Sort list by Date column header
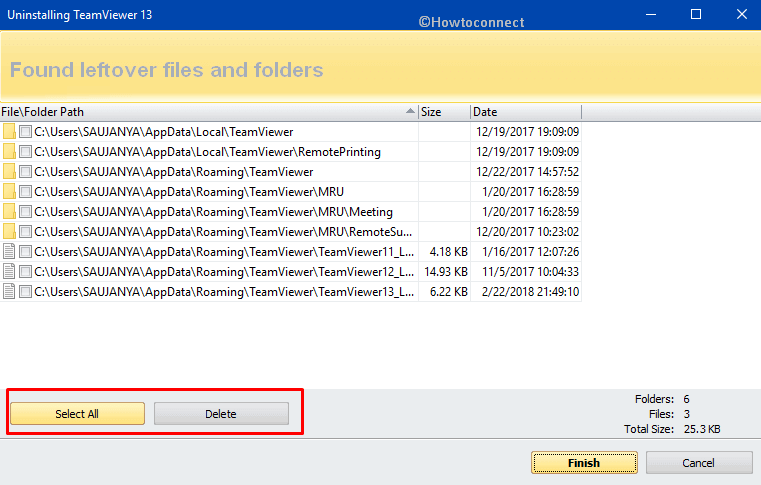This screenshot has width=761, height=485. pyautogui.click(x=526, y=112)
